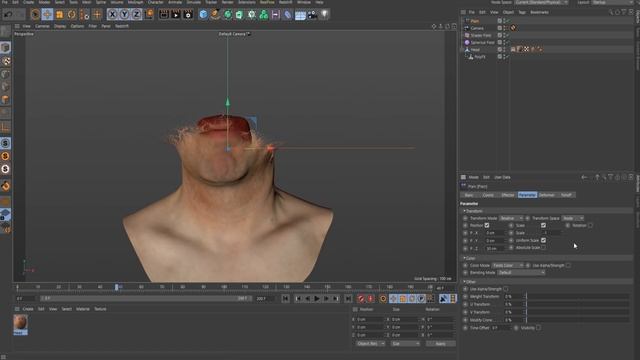Open the Display menu in viewport
Viewport: 640px width, 360px height.
pos(60,26)
